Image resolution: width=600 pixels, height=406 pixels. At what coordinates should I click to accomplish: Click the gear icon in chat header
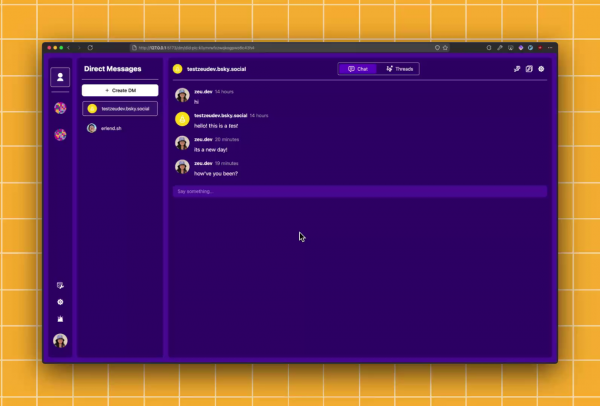click(x=541, y=69)
